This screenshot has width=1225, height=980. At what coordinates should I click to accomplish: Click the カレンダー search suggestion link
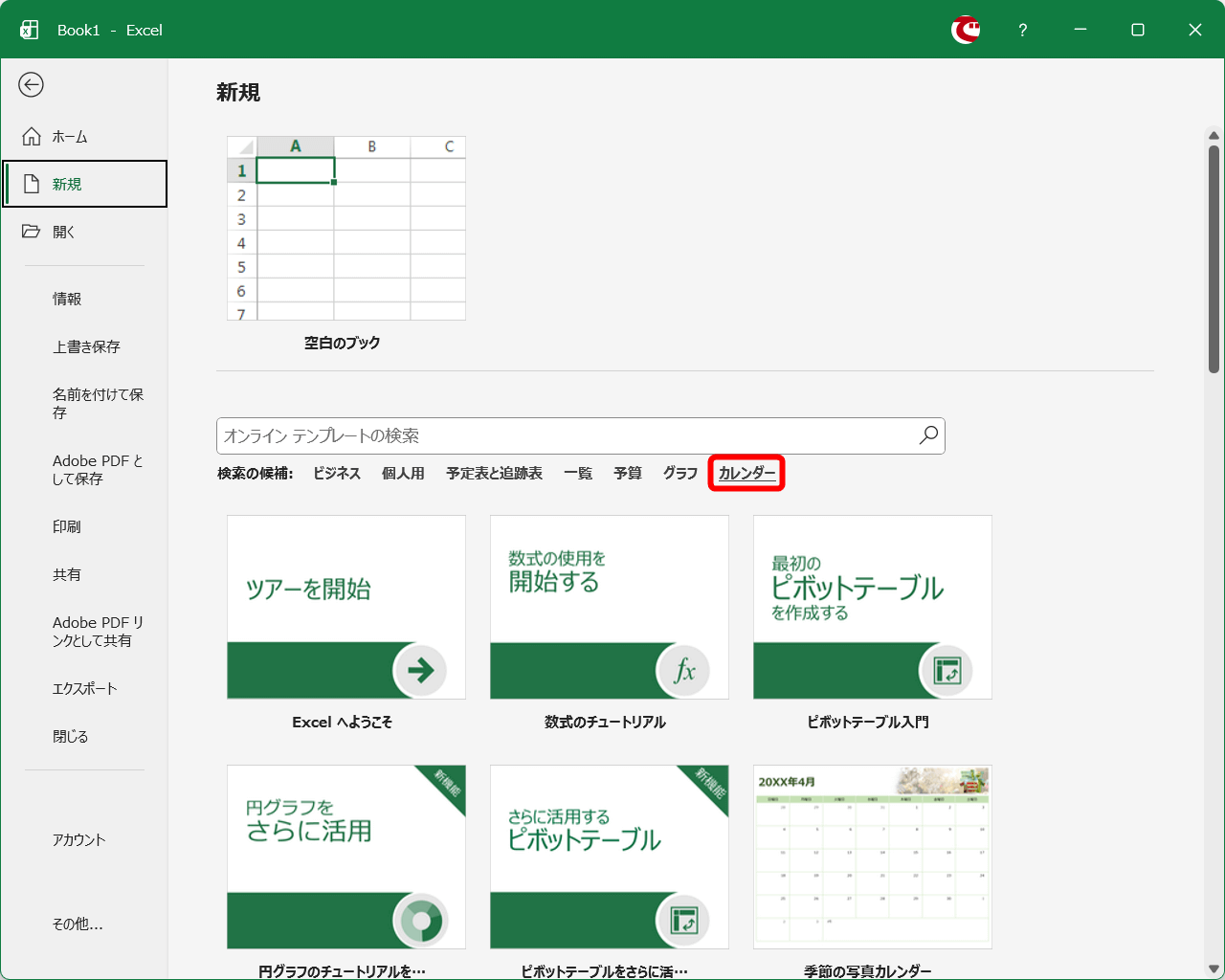pyautogui.click(x=746, y=472)
